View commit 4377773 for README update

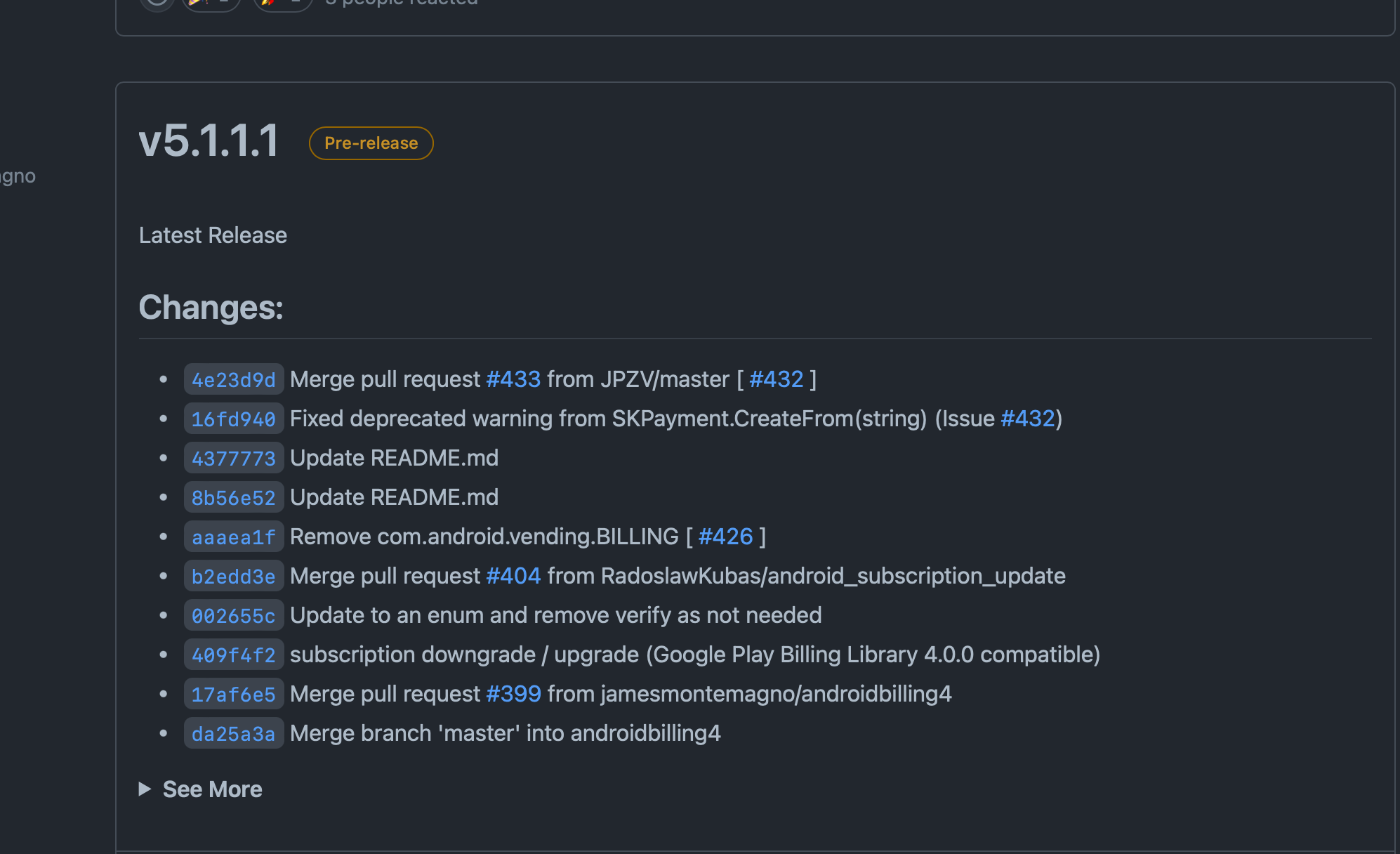tap(233, 457)
